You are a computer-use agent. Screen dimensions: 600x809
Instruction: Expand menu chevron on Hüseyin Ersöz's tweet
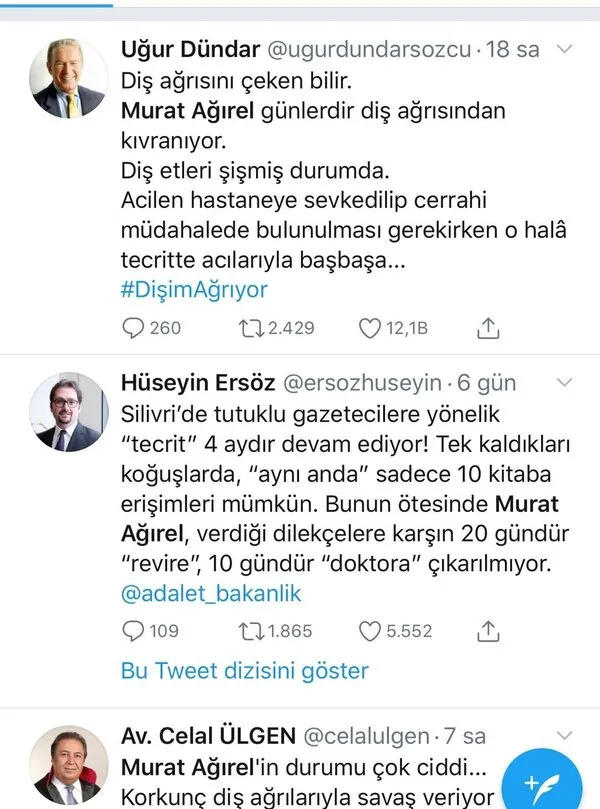565,383
